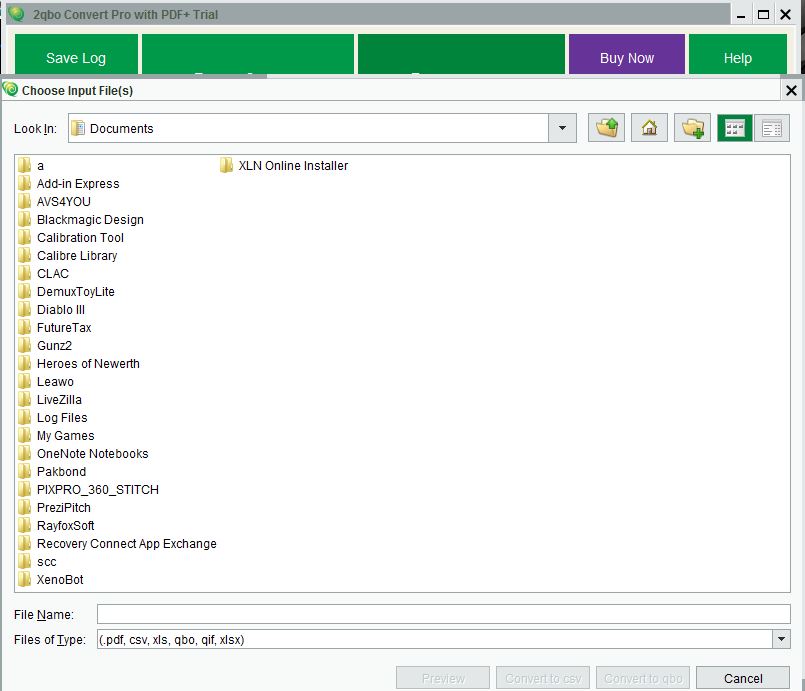Open the Home folder icon
The width and height of the screenshot is (805, 691).
click(x=649, y=128)
